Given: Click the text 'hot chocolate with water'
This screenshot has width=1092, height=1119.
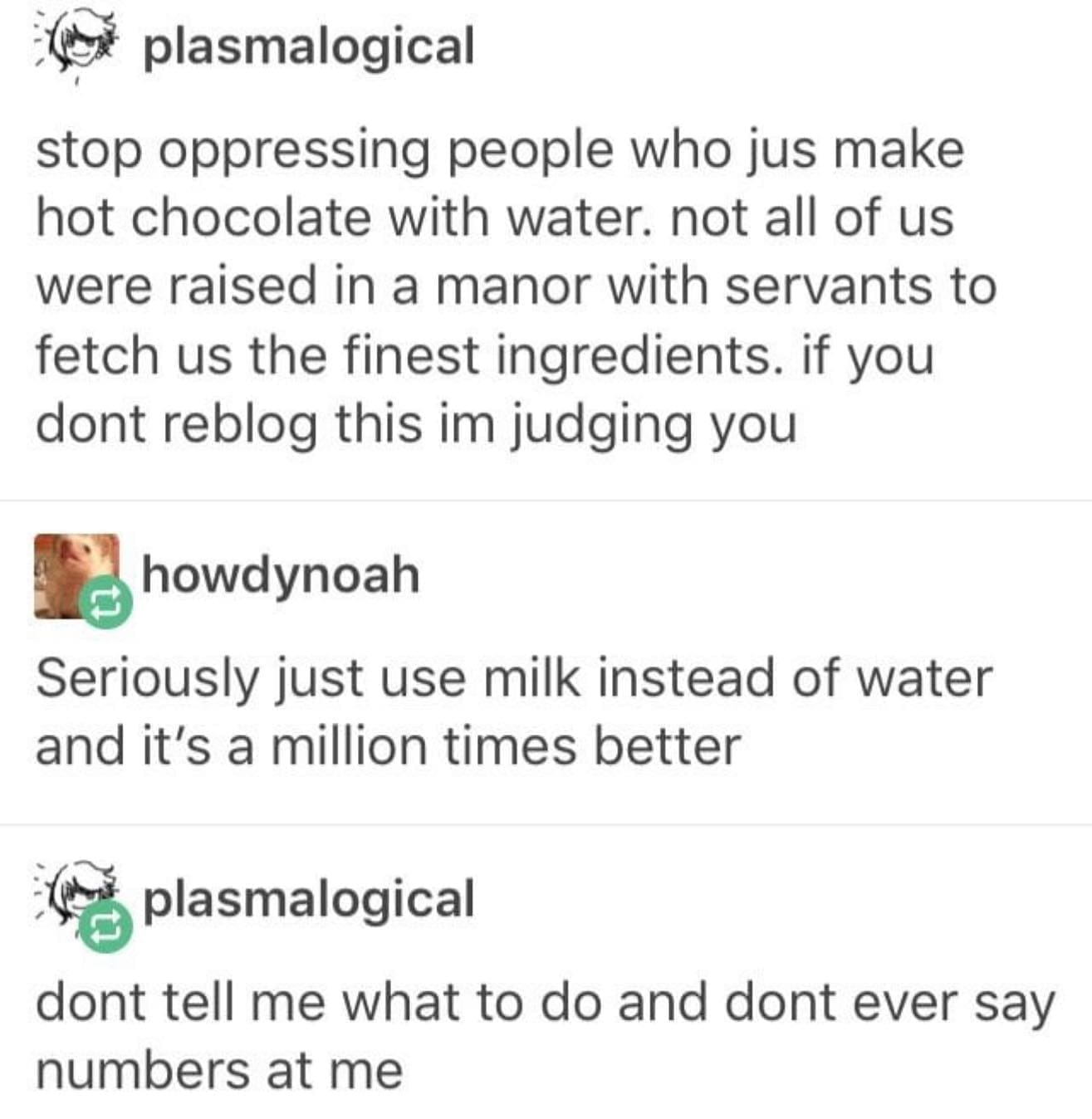Looking at the screenshot, I should [x=340, y=218].
